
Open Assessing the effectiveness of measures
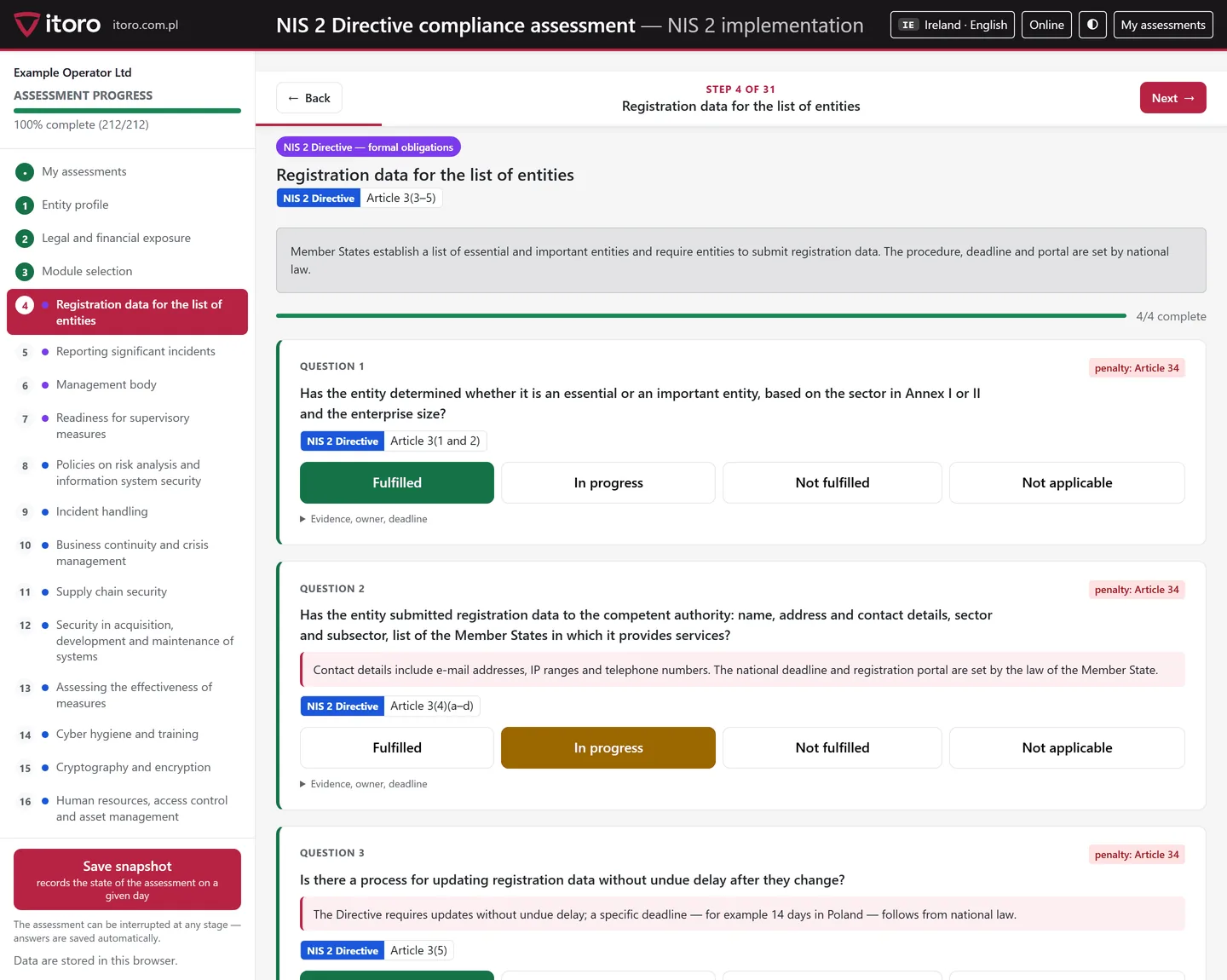click(x=127, y=695)
